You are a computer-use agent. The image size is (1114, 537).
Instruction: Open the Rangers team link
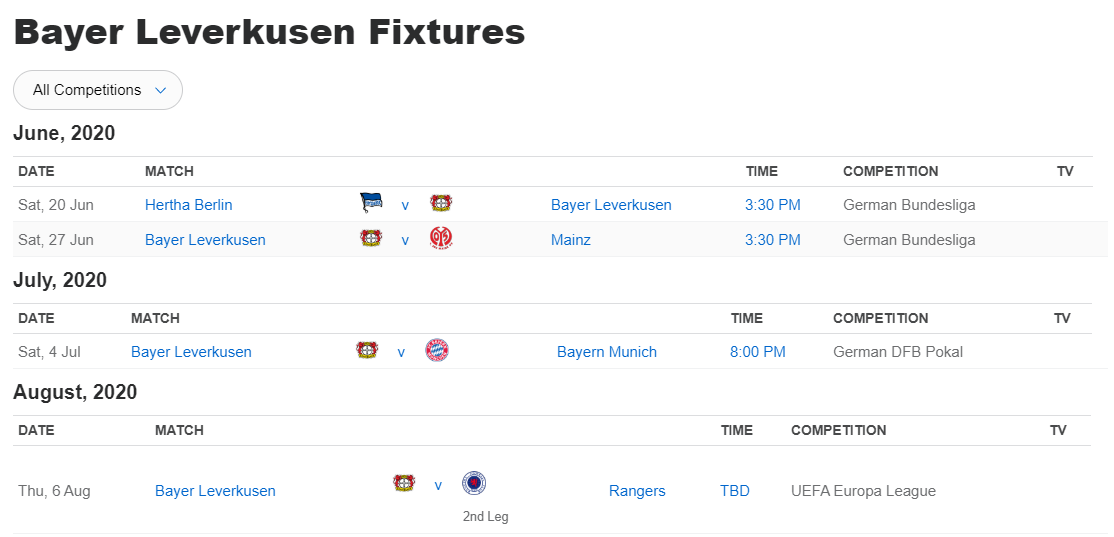(637, 491)
